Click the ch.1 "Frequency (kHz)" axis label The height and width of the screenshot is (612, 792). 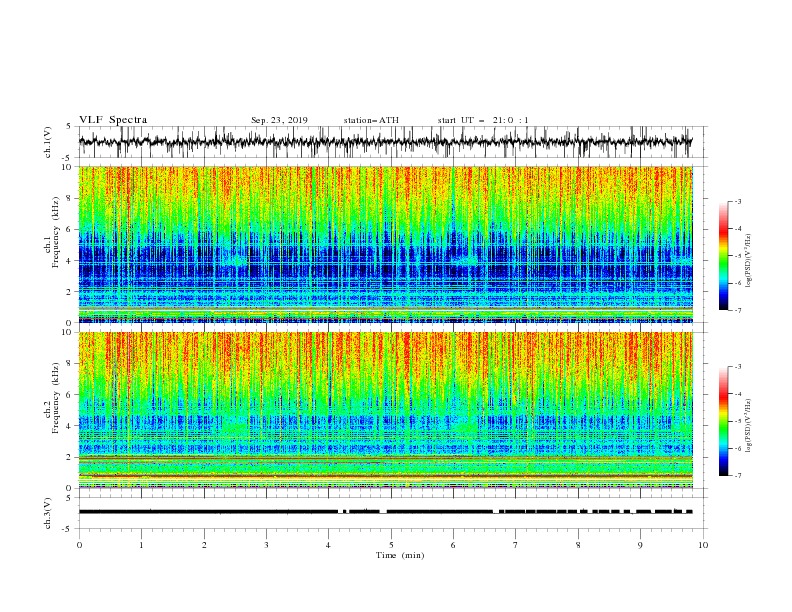[56, 232]
